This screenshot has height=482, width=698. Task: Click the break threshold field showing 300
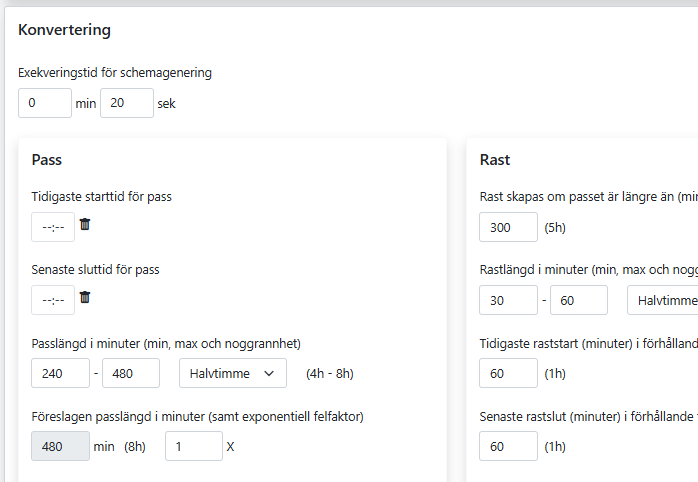(508, 227)
